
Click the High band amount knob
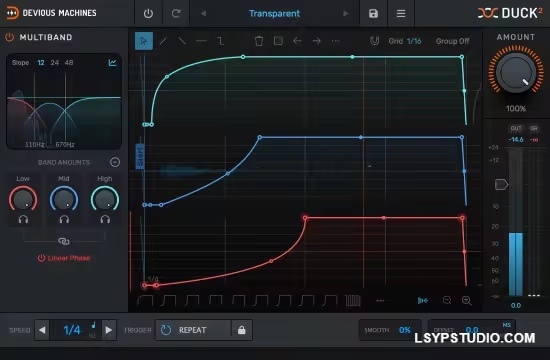(x=105, y=199)
